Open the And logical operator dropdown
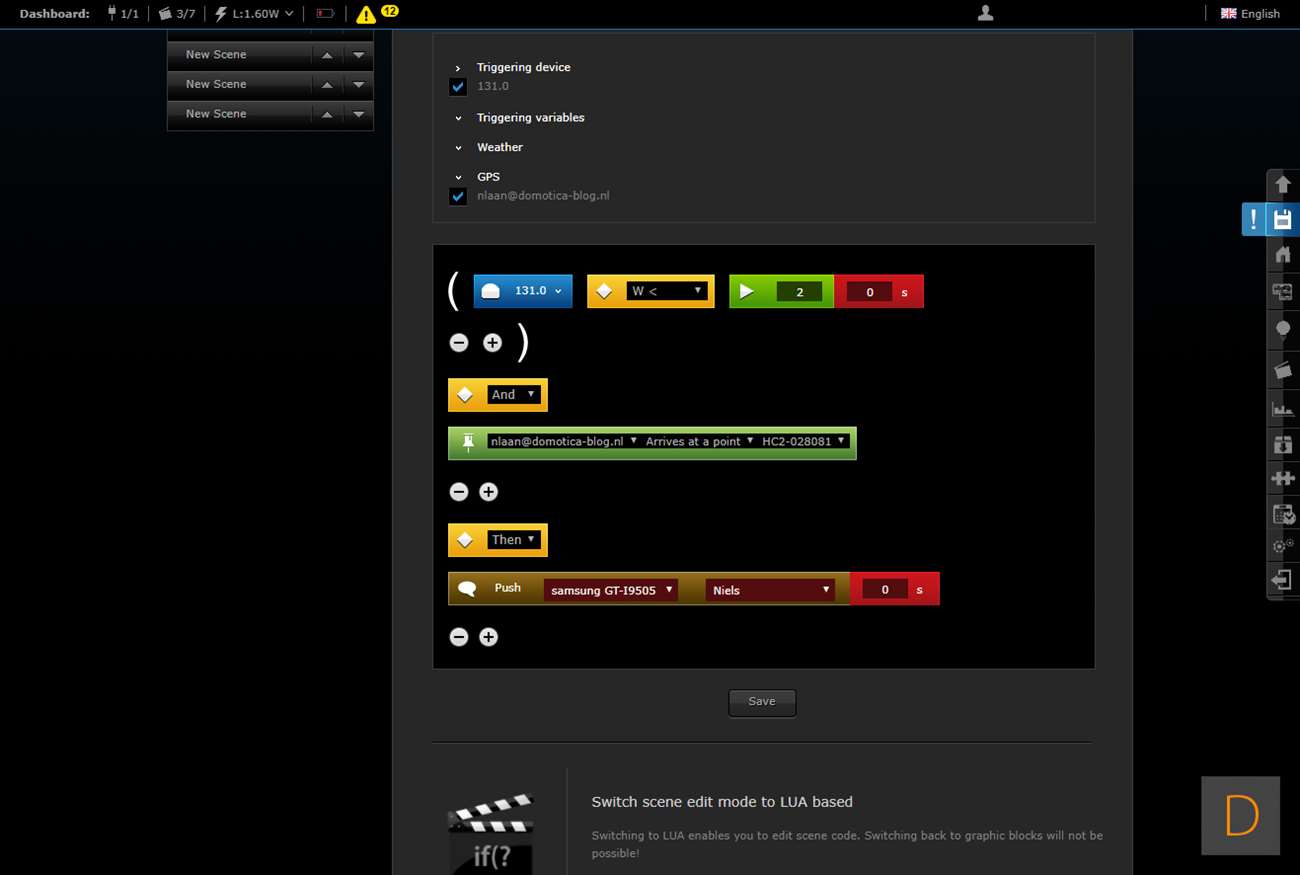 coord(514,395)
